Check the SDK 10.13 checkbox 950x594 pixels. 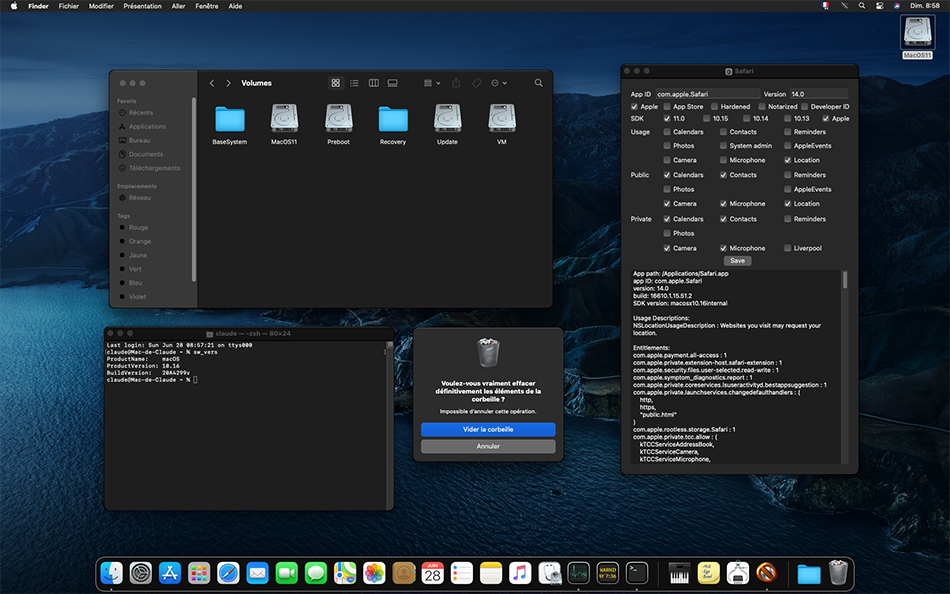click(x=788, y=119)
